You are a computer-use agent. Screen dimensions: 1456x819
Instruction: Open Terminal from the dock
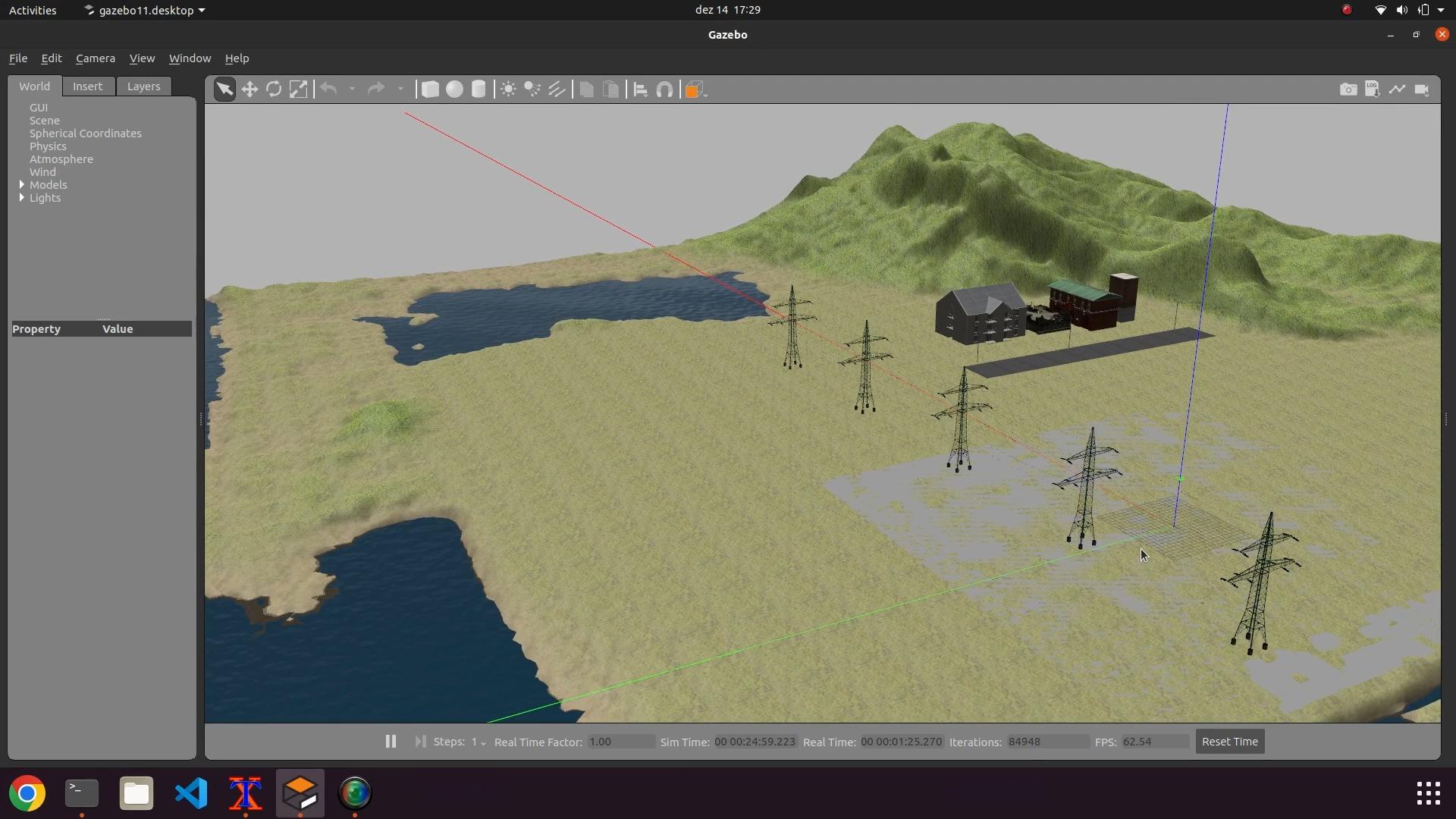pyautogui.click(x=82, y=794)
